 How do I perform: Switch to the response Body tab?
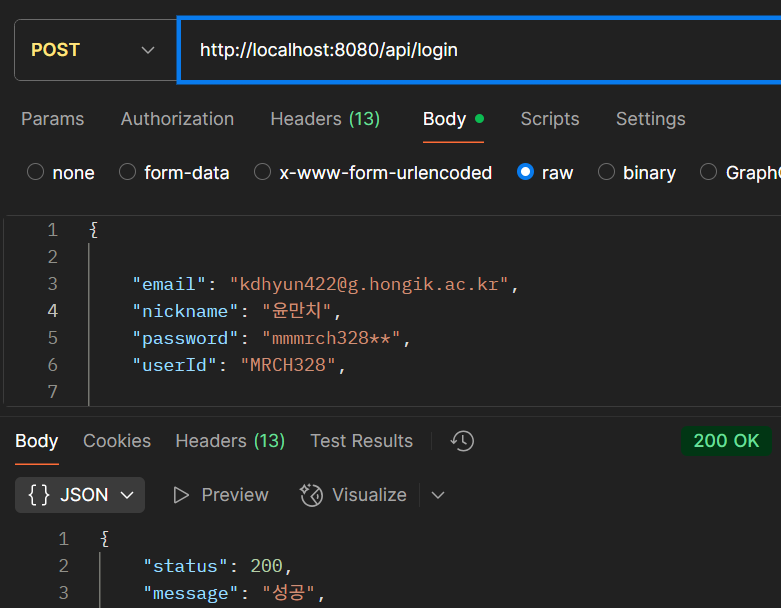36,441
